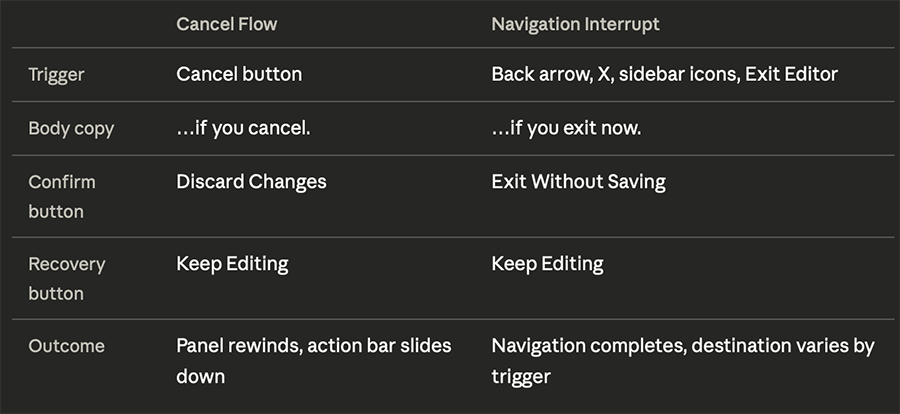This screenshot has height=414, width=900.
Task: Click the Navigation Interrupt column header
Action: click(x=575, y=24)
